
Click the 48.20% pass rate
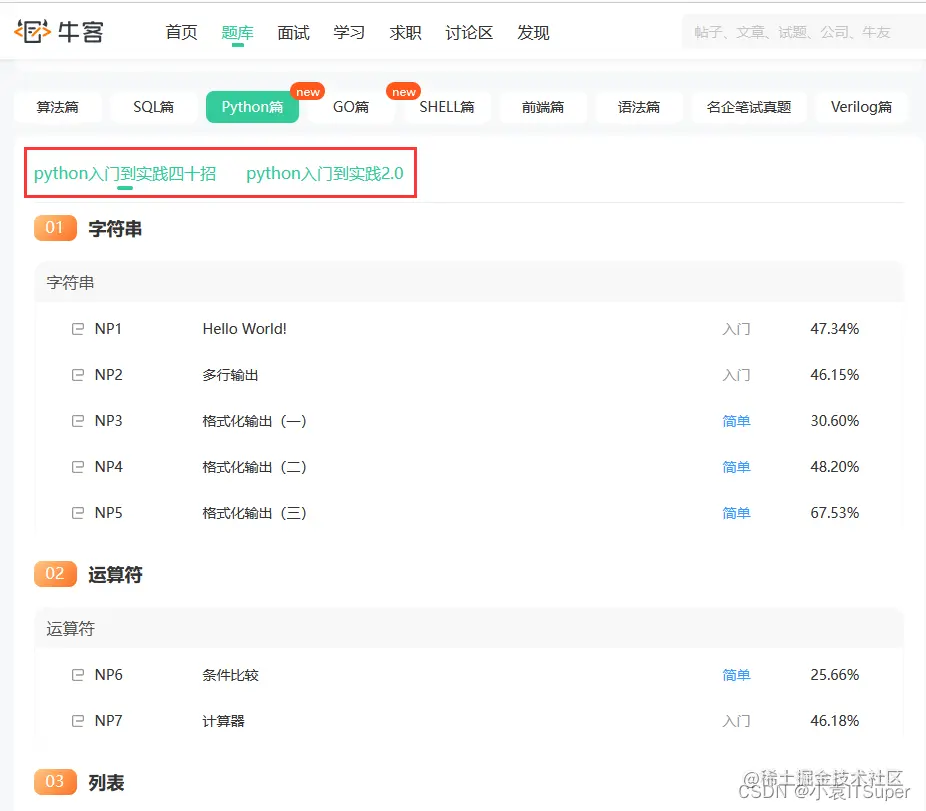[x=834, y=467]
